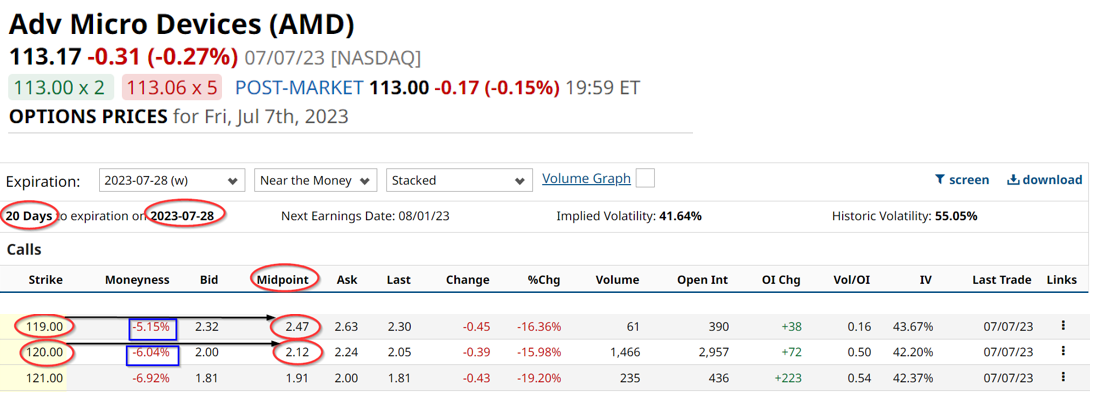Sort by Moneyness column header

click(x=137, y=280)
